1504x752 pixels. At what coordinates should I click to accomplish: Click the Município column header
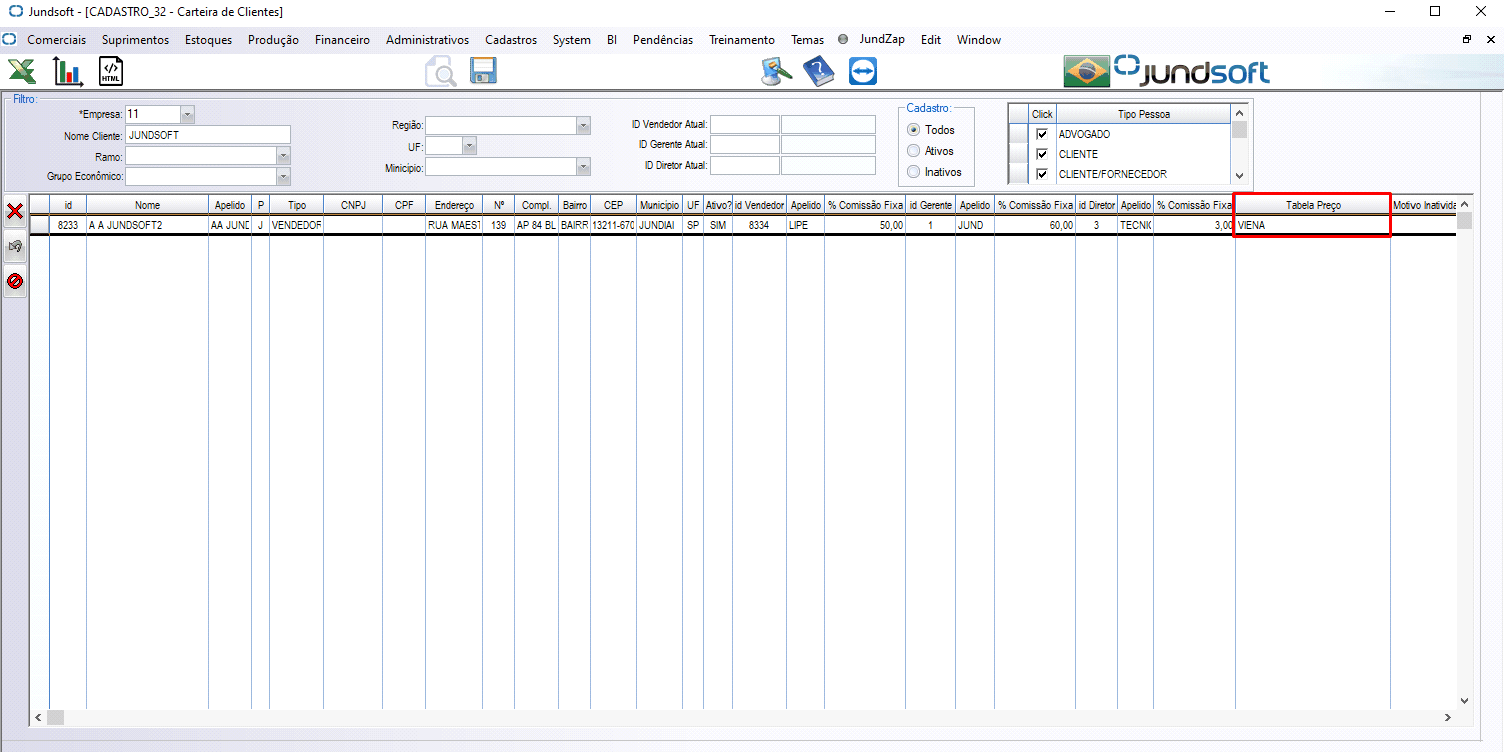(x=659, y=204)
